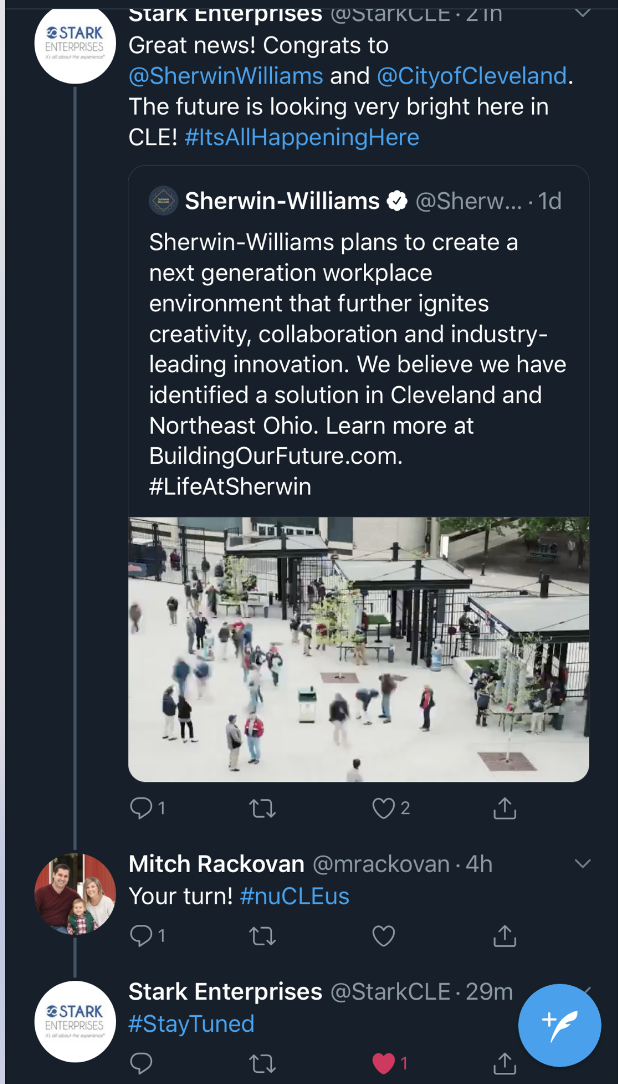Open the #ItsAllHappeningHere hashtag
The height and width of the screenshot is (1084, 618).
[302, 137]
